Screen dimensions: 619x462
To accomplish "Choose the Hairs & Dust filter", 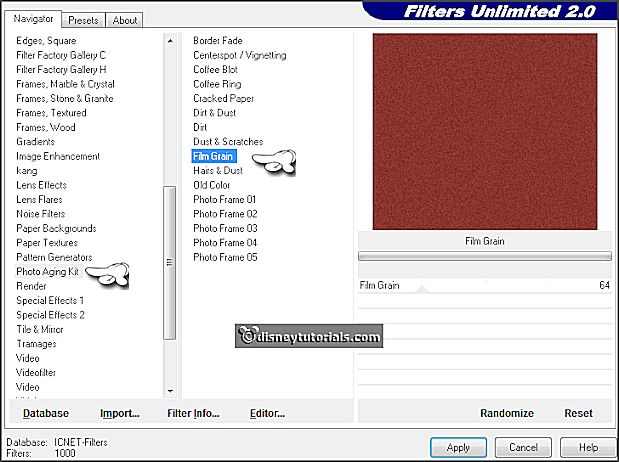I will pyautogui.click(x=218, y=171).
